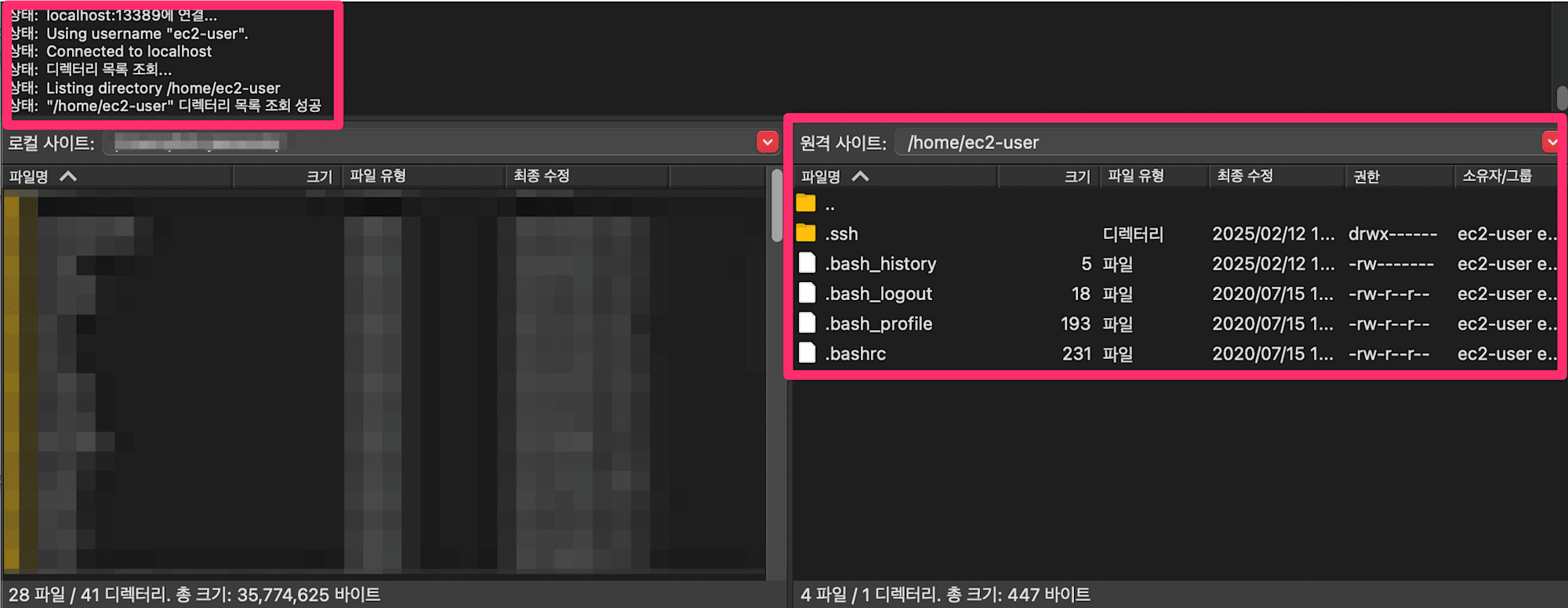Click the owner ec2-user of .bashrc
1568x608 pixels.
coord(1506,354)
